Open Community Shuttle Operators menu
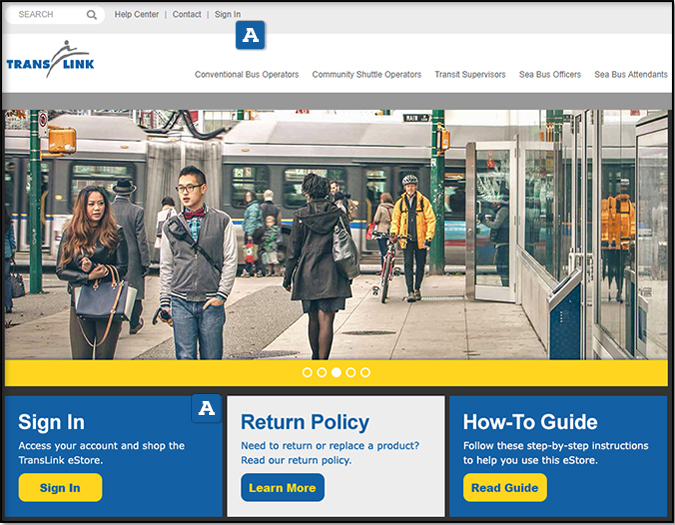Viewport: 675px width, 525px height. click(366, 75)
